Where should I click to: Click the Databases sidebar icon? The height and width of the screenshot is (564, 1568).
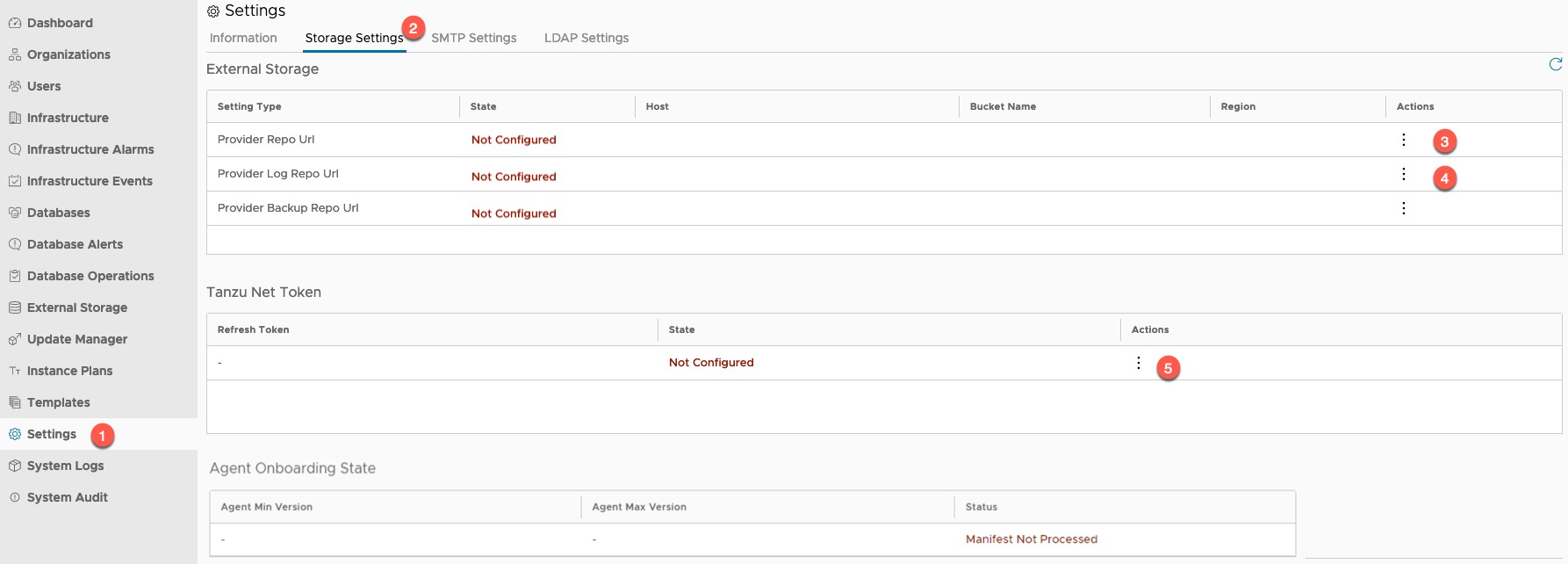point(15,213)
